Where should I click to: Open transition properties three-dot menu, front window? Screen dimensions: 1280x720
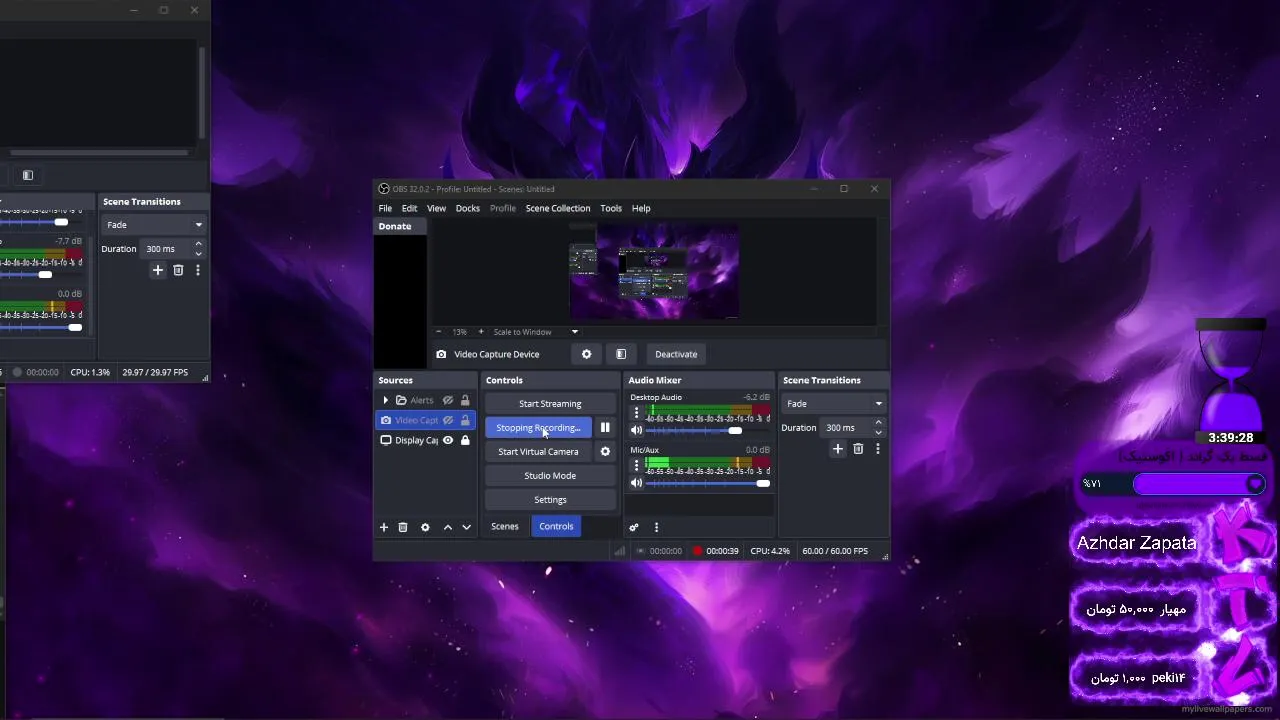pos(878,449)
